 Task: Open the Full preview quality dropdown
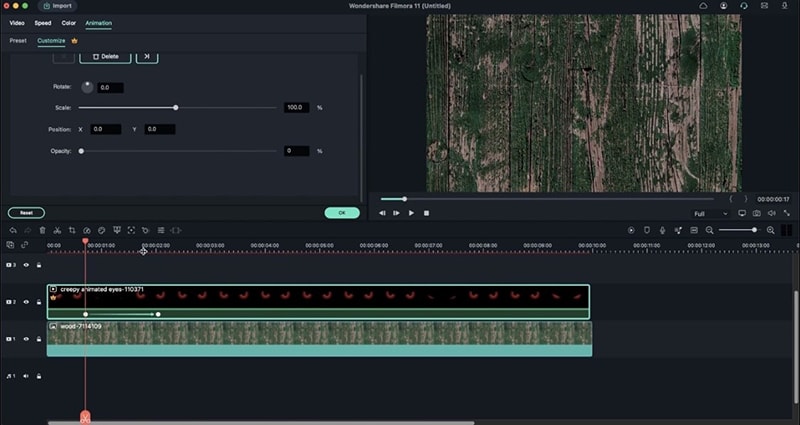tap(710, 214)
